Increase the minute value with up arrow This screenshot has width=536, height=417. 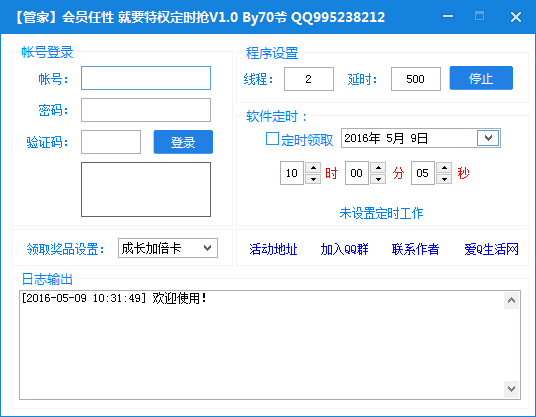378,167
